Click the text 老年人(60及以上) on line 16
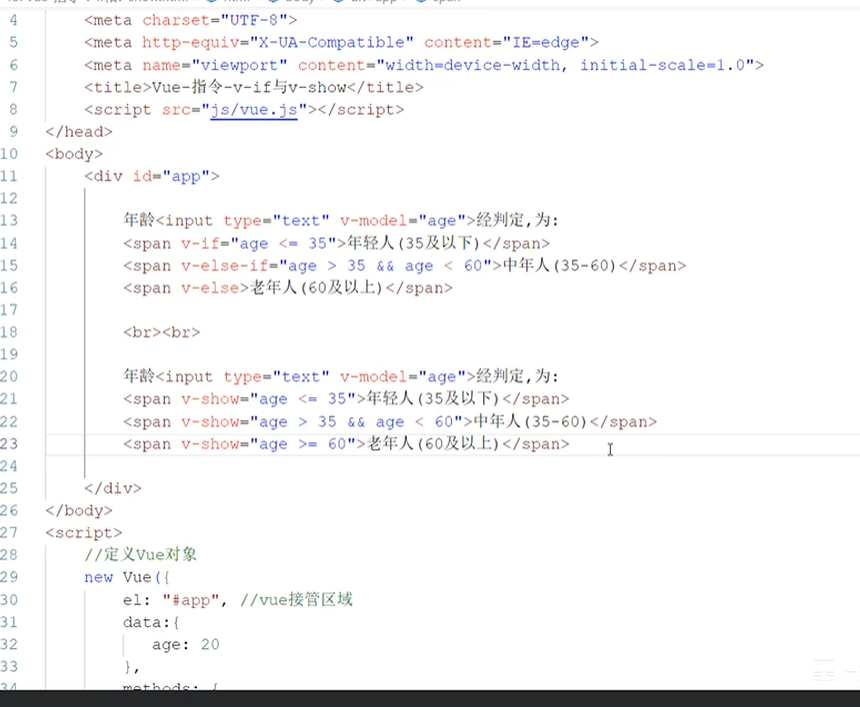 [x=317, y=288]
